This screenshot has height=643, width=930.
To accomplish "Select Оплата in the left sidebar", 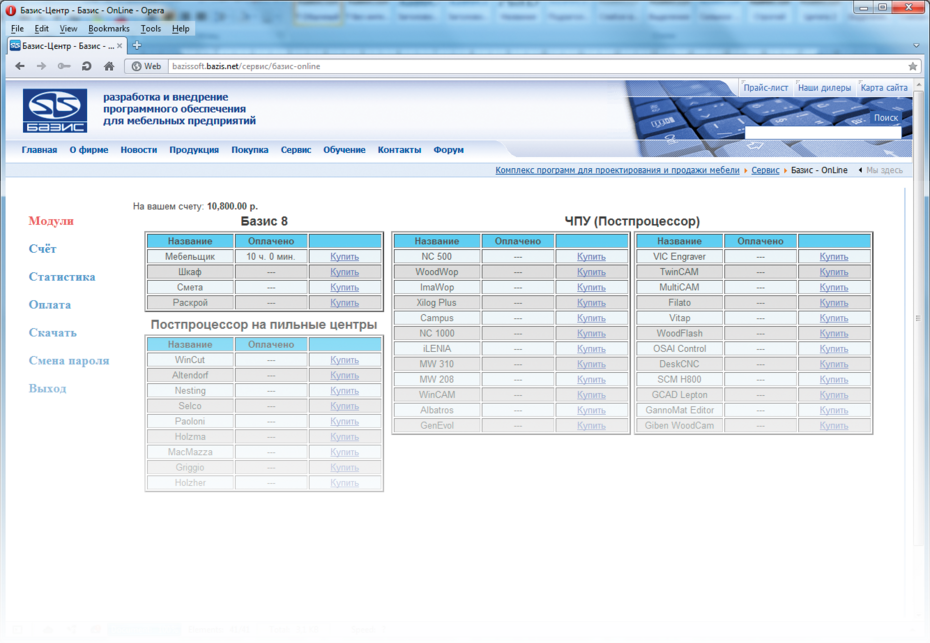I will (50, 305).
